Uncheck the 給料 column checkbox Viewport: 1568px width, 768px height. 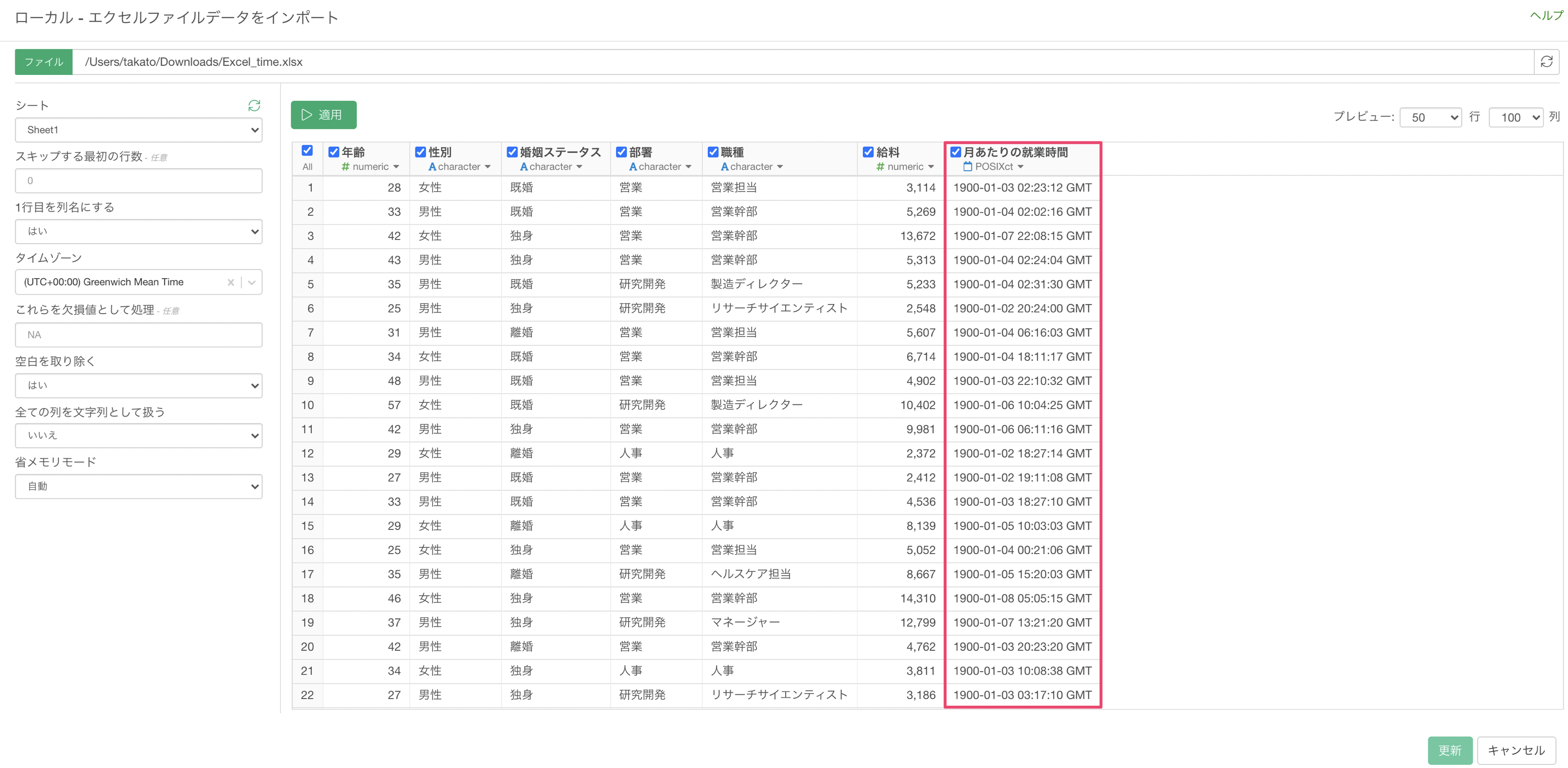point(869,152)
